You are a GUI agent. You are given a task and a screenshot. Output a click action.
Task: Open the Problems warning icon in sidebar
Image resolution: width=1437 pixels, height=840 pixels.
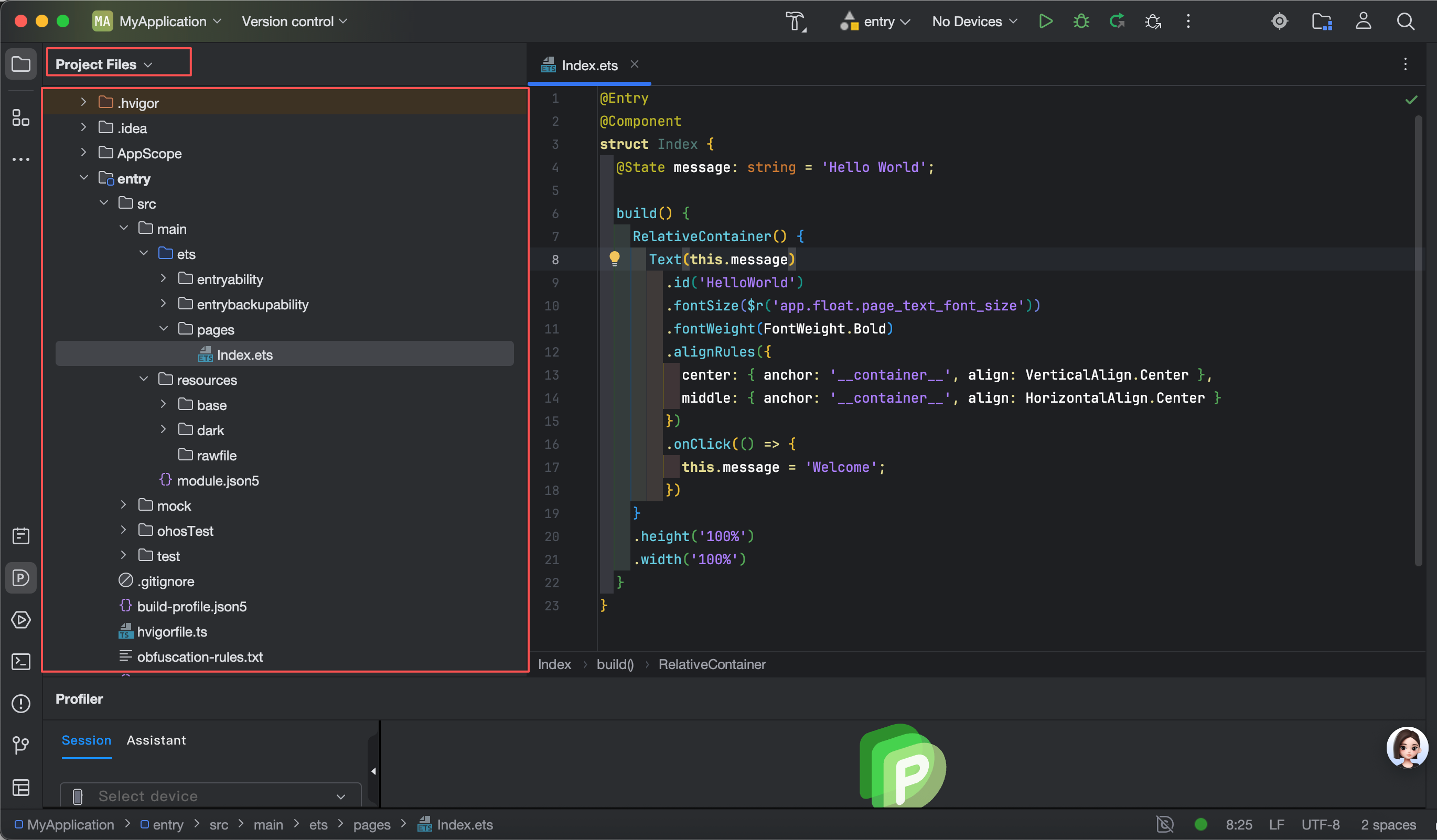(x=20, y=703)
